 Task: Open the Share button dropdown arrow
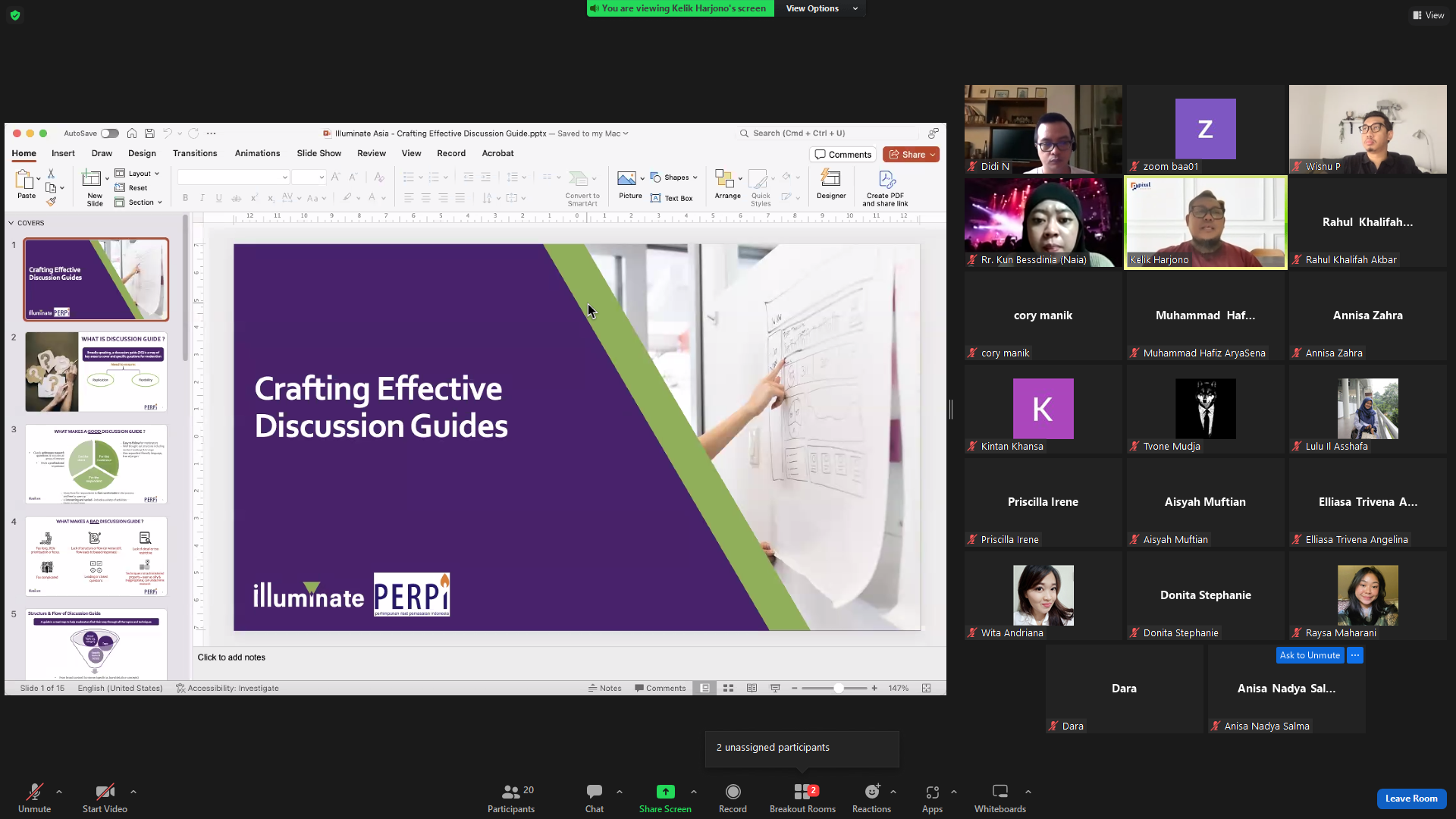pyautogui.click(x=933, y=155)
